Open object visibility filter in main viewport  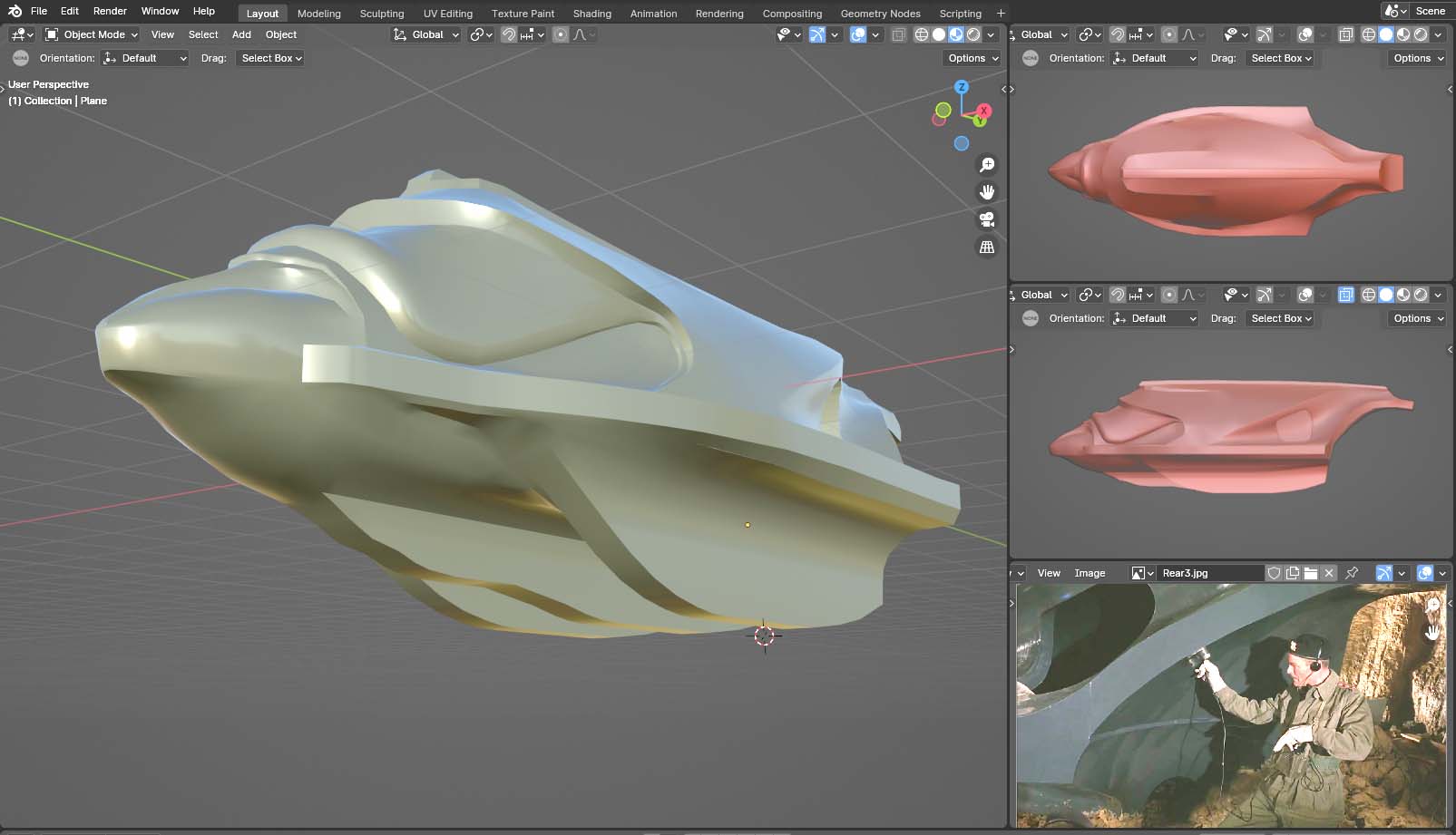pos(789,34)
